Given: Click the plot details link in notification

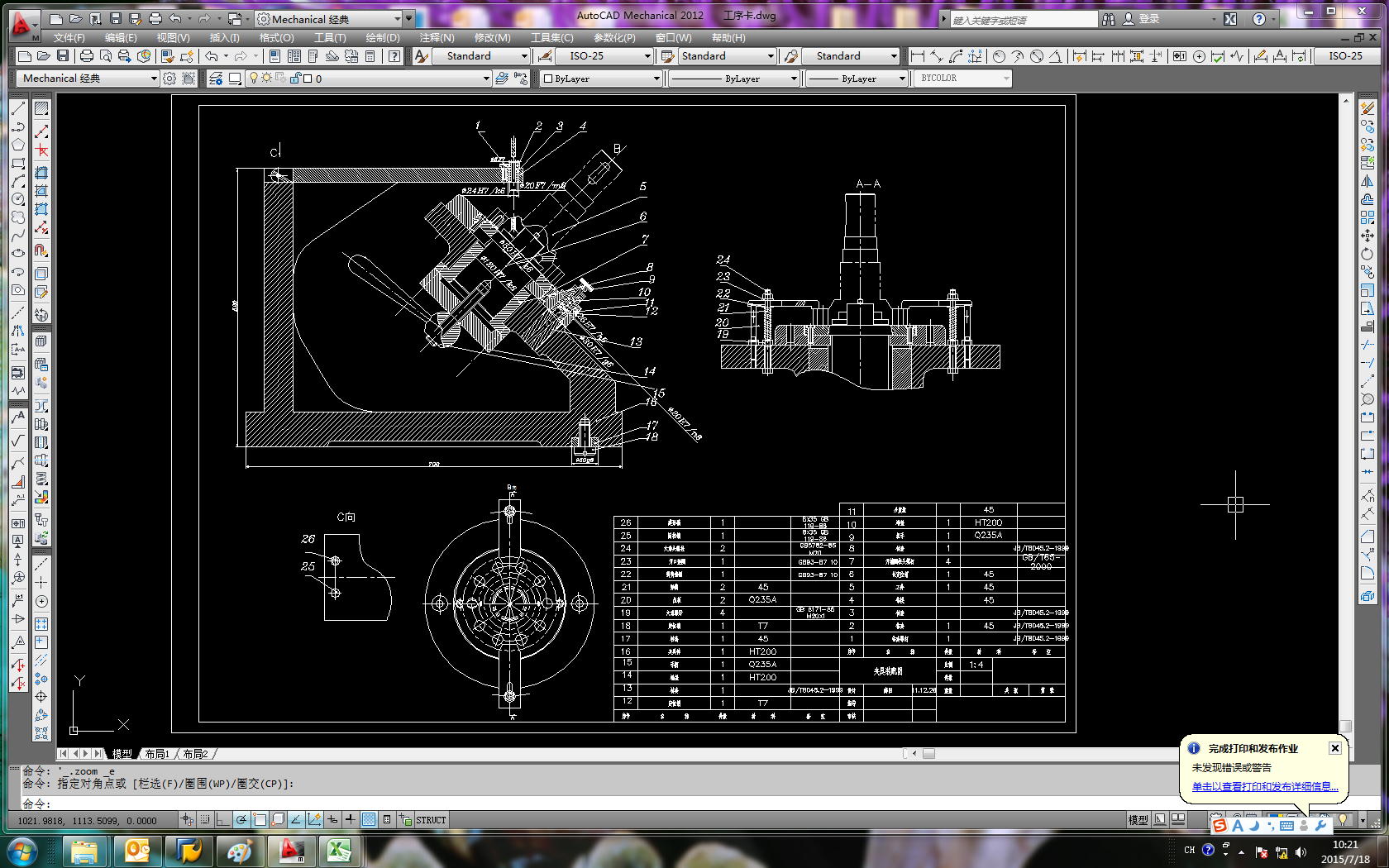Looking at the screenshot, I should tap(1264, 786).
